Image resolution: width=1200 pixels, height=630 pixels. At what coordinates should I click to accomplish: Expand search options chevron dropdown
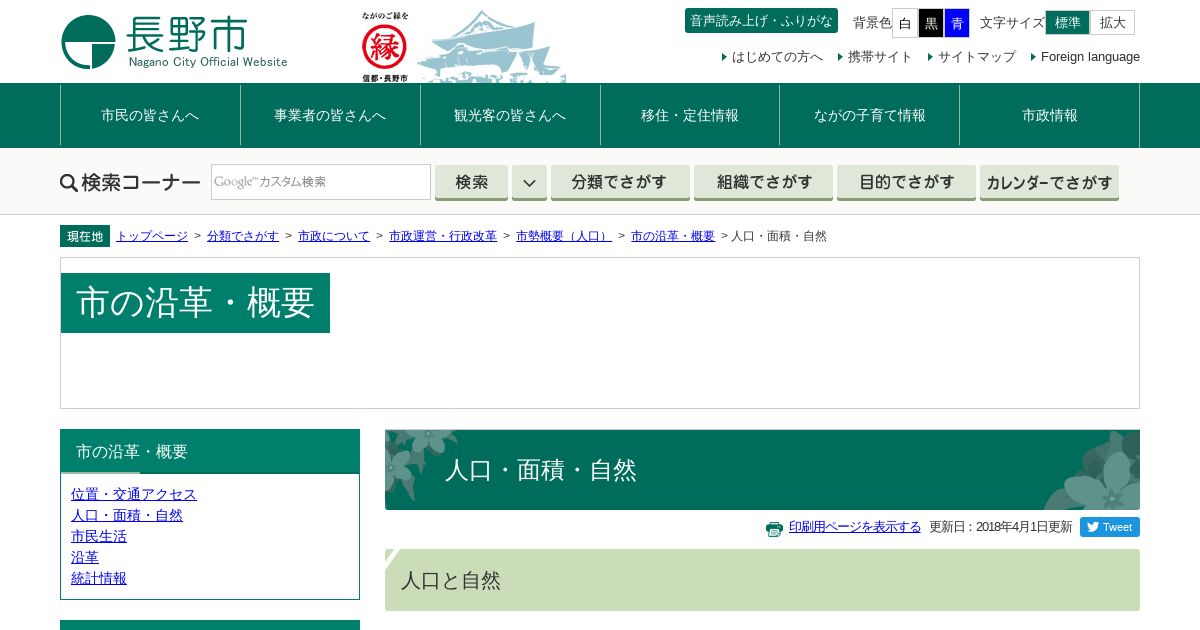point(530,183)
